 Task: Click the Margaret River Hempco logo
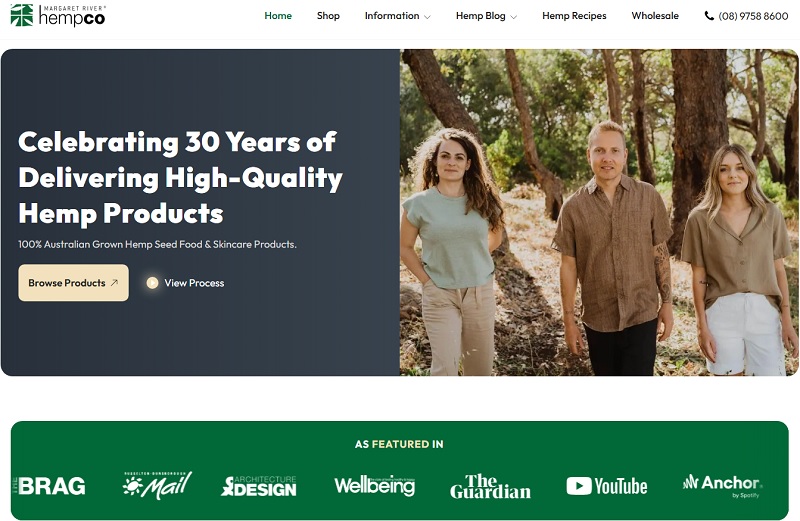click(58, 15)
